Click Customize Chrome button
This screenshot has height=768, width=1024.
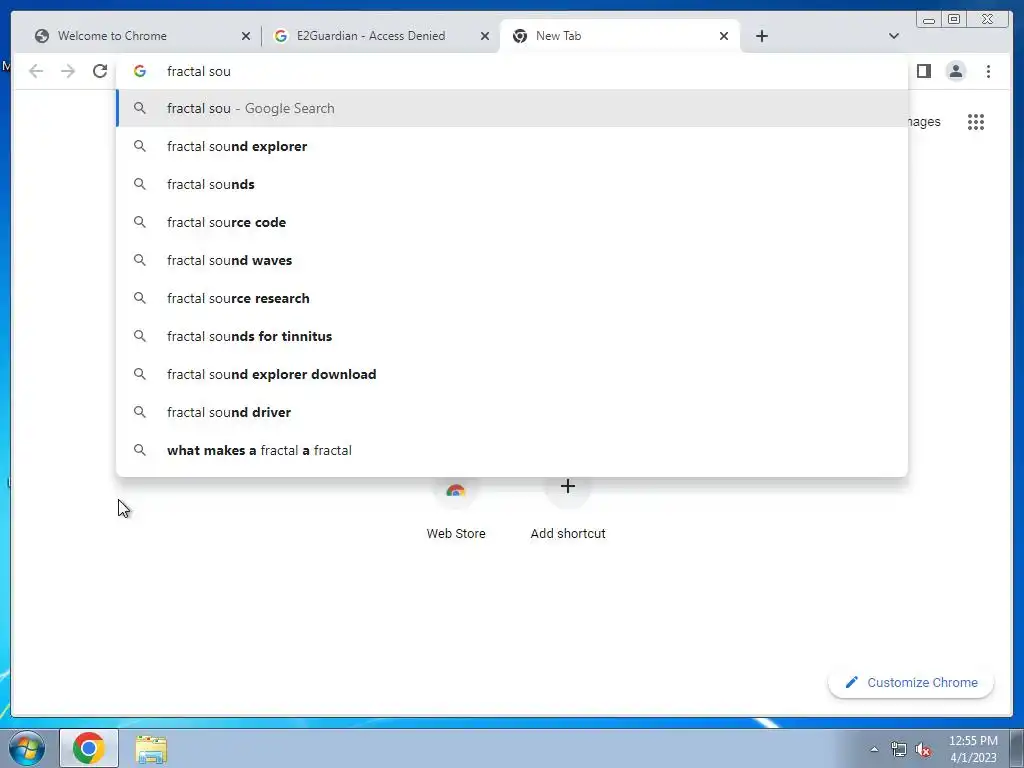tap(911, 682)
